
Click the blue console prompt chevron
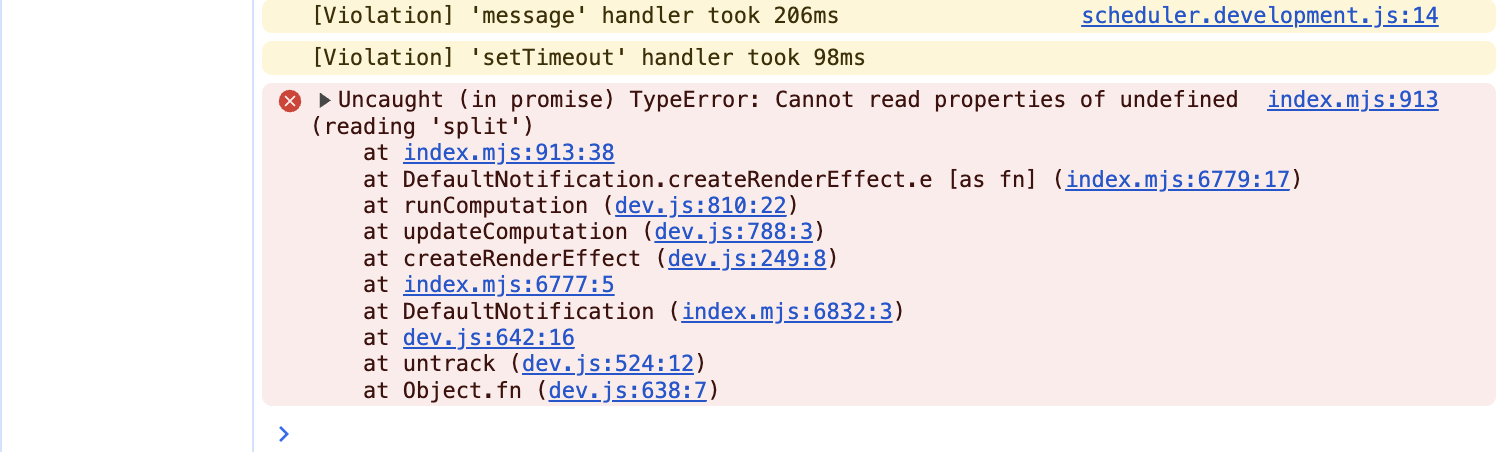coord(284,433)
